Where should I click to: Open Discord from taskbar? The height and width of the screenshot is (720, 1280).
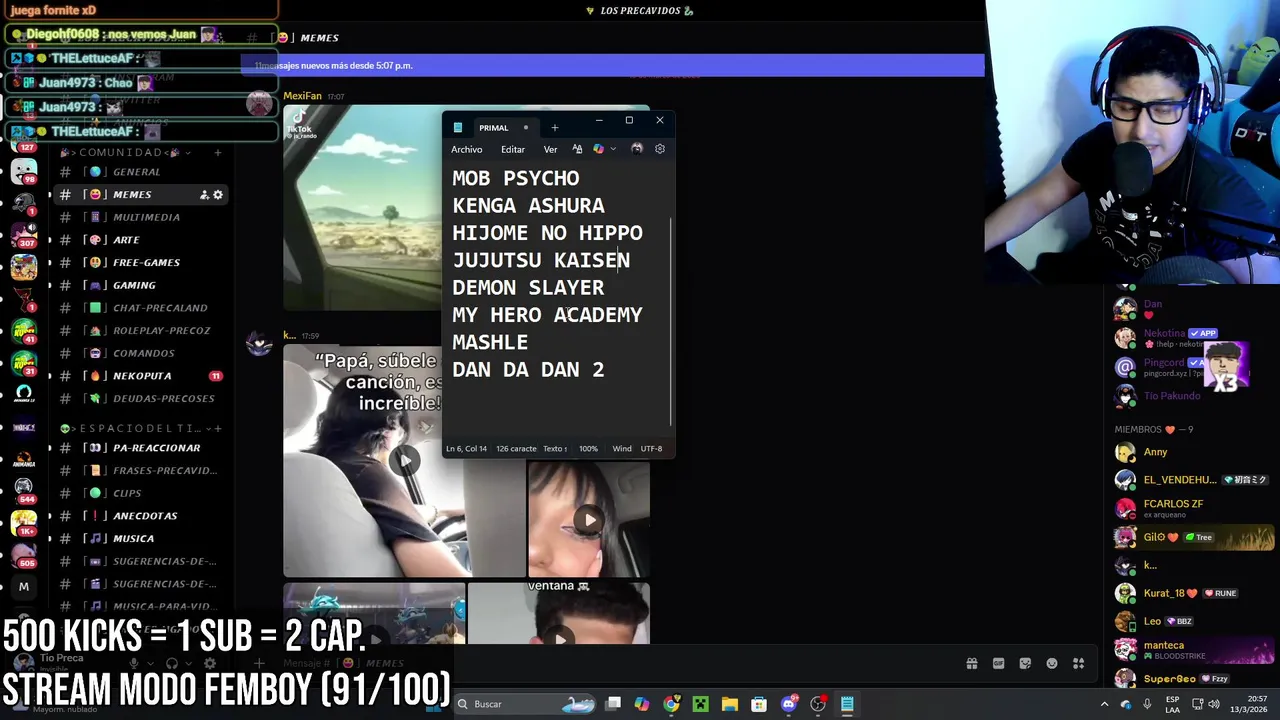coord(788,704)
